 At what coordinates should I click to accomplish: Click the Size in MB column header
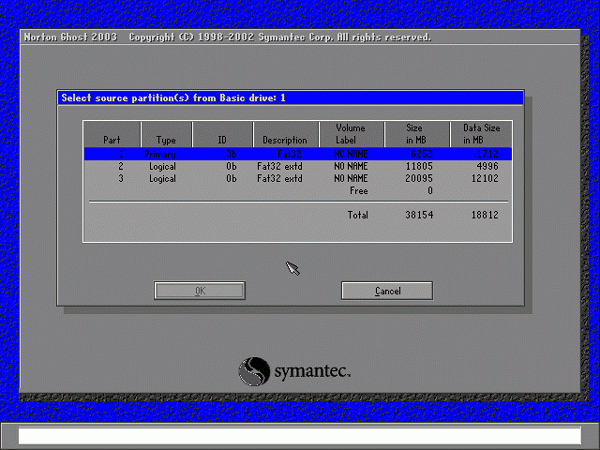[x=416, y=134]
